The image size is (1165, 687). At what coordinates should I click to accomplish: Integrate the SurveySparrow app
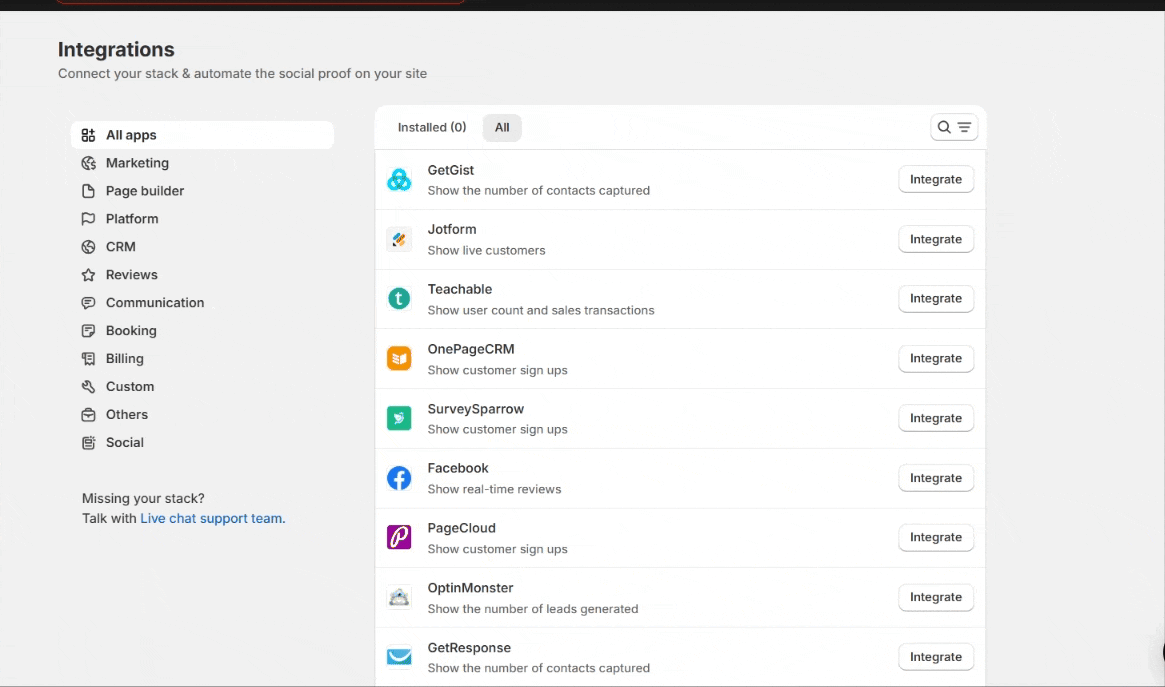tap(935, 418)
